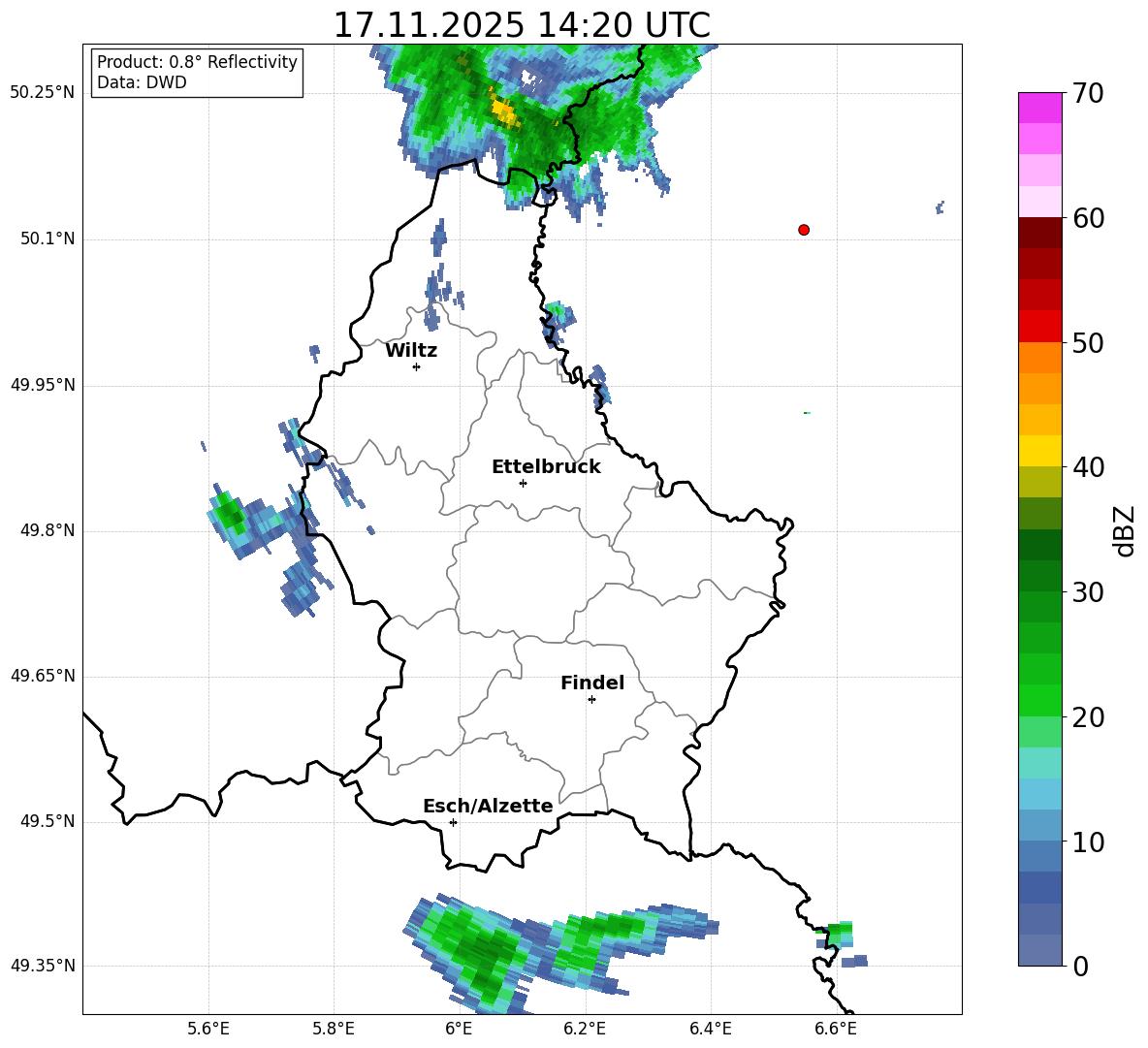1148x1048 pixels.
Task: Click the 50.1°N latitude label
Action: (x=48, y=239)
